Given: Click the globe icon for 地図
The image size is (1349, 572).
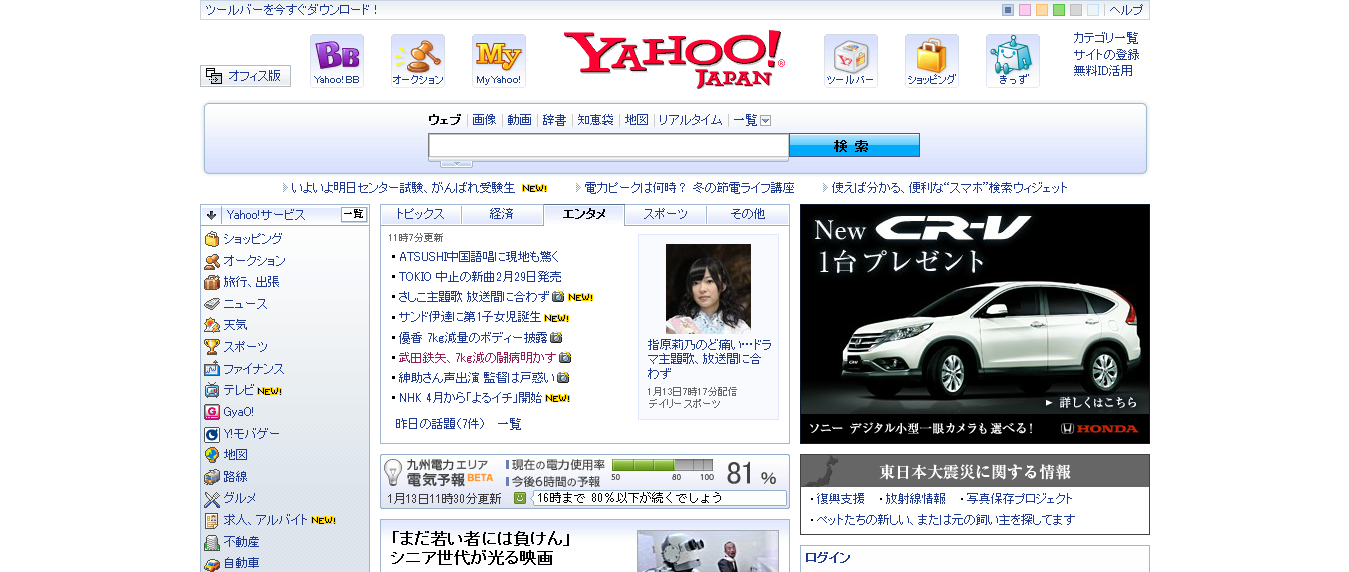Looking at the screenshot, I should [212, 455].
